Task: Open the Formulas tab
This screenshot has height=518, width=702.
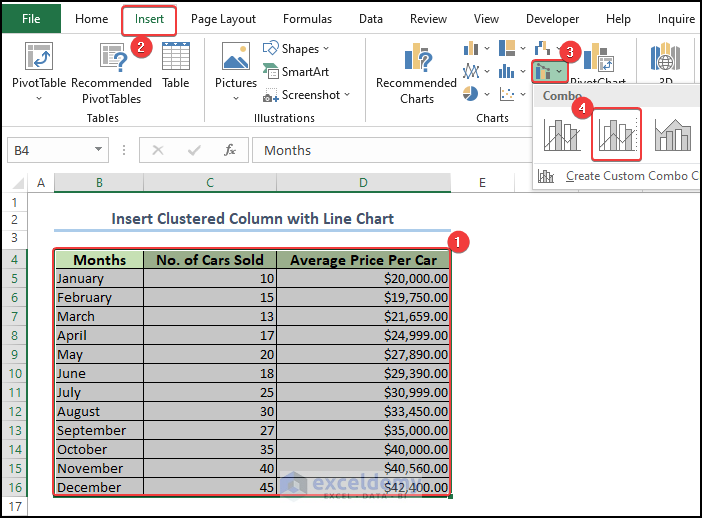Action: pyautogui.click(x=307, y=19)
